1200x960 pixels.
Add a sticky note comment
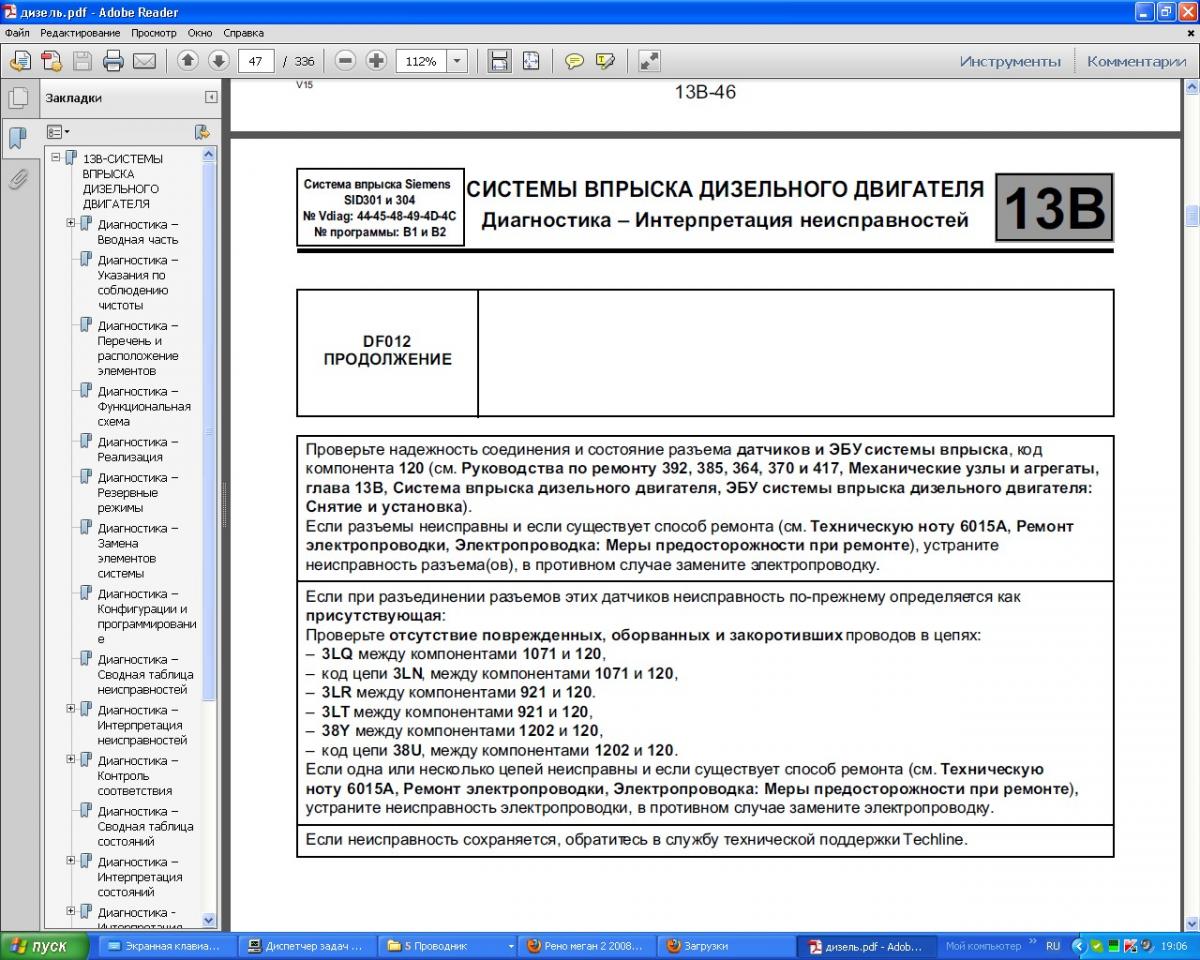574,61
